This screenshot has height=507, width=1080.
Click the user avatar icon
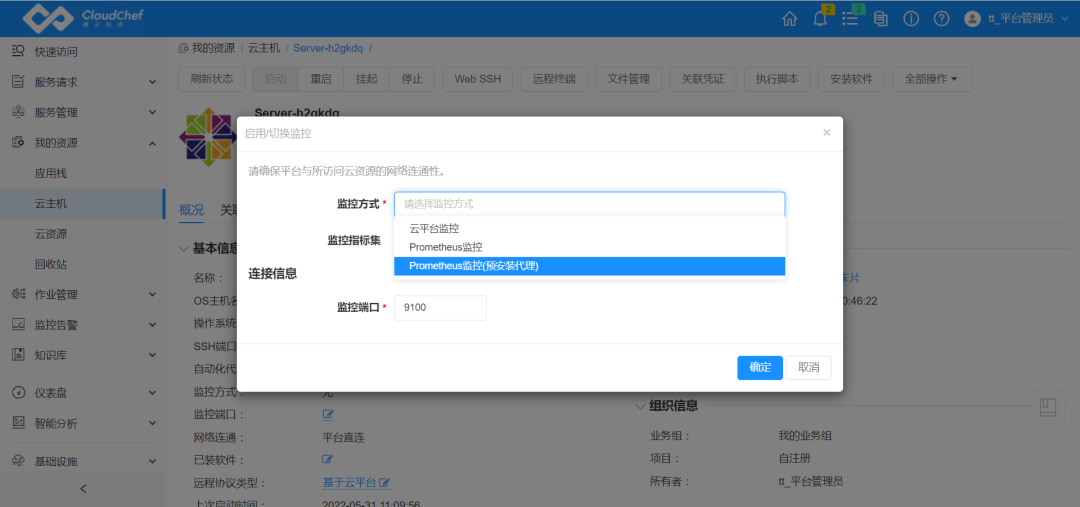tap(972, 19)
